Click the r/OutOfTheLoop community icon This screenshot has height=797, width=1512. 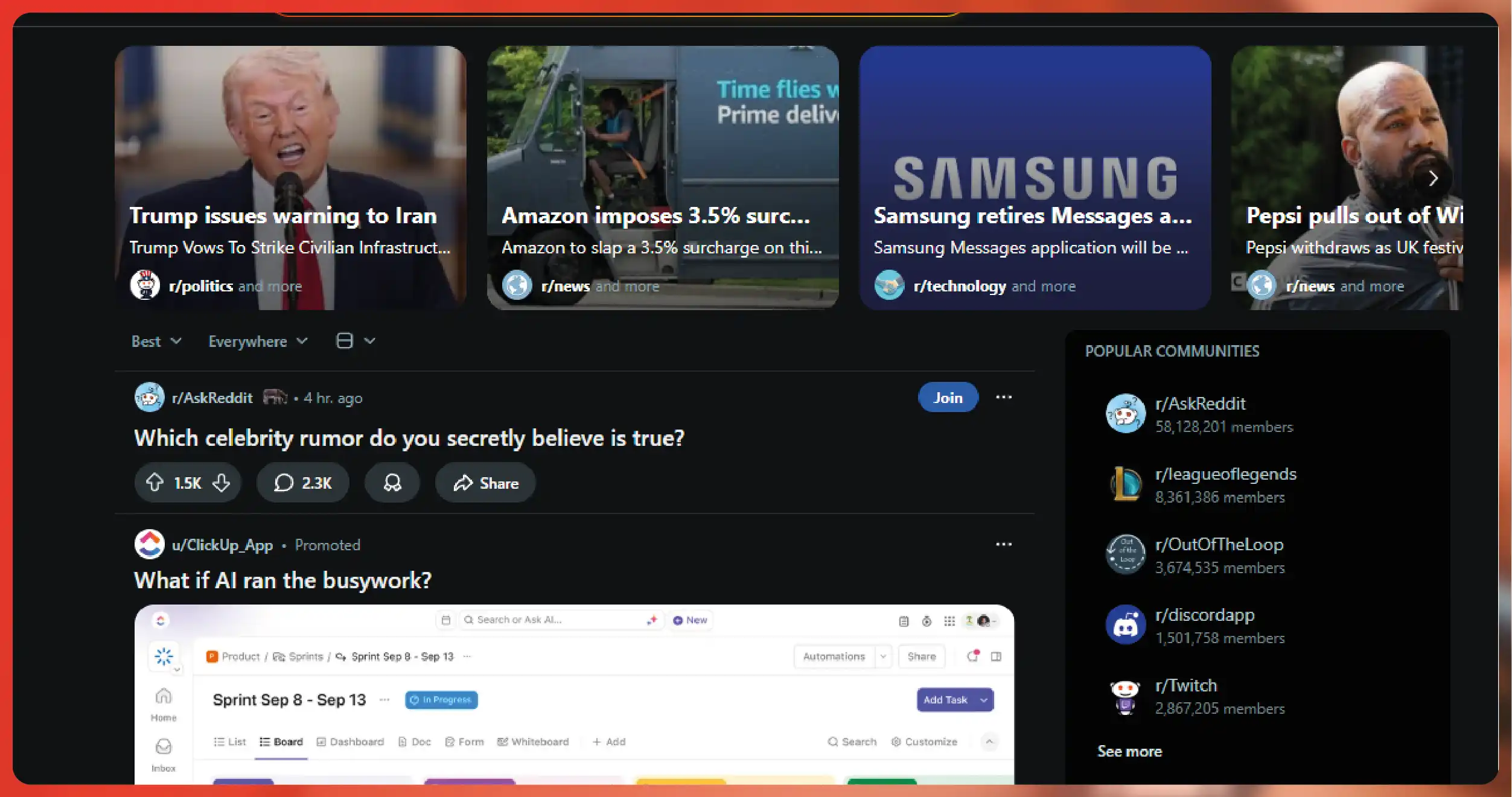click(1125, 554)
